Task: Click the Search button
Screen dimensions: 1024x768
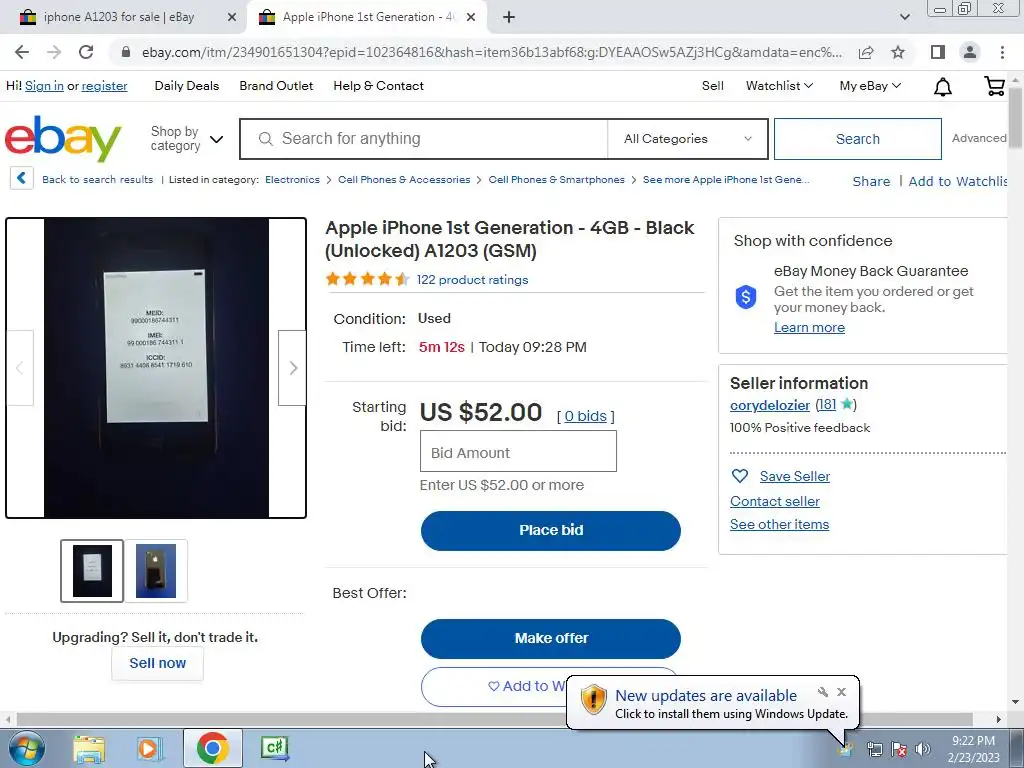Action: click(x=857, y=138)
